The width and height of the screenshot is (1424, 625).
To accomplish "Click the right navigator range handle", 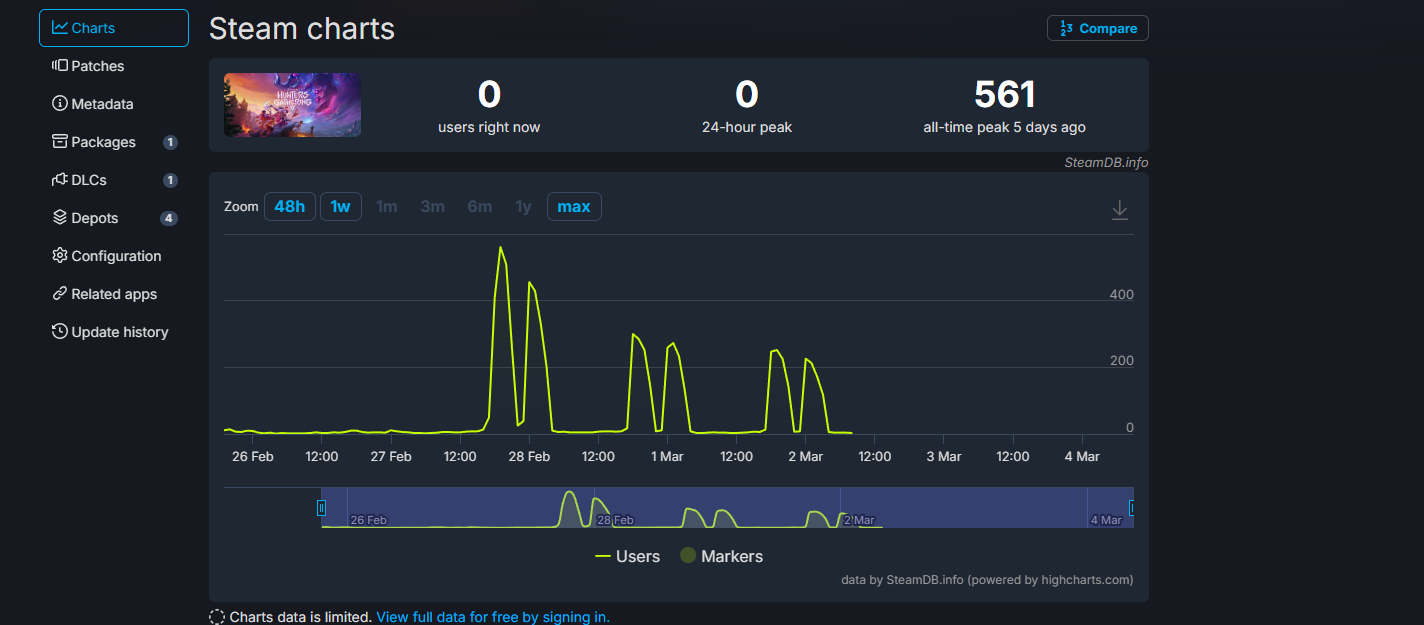I will (x=1131, y=507).
